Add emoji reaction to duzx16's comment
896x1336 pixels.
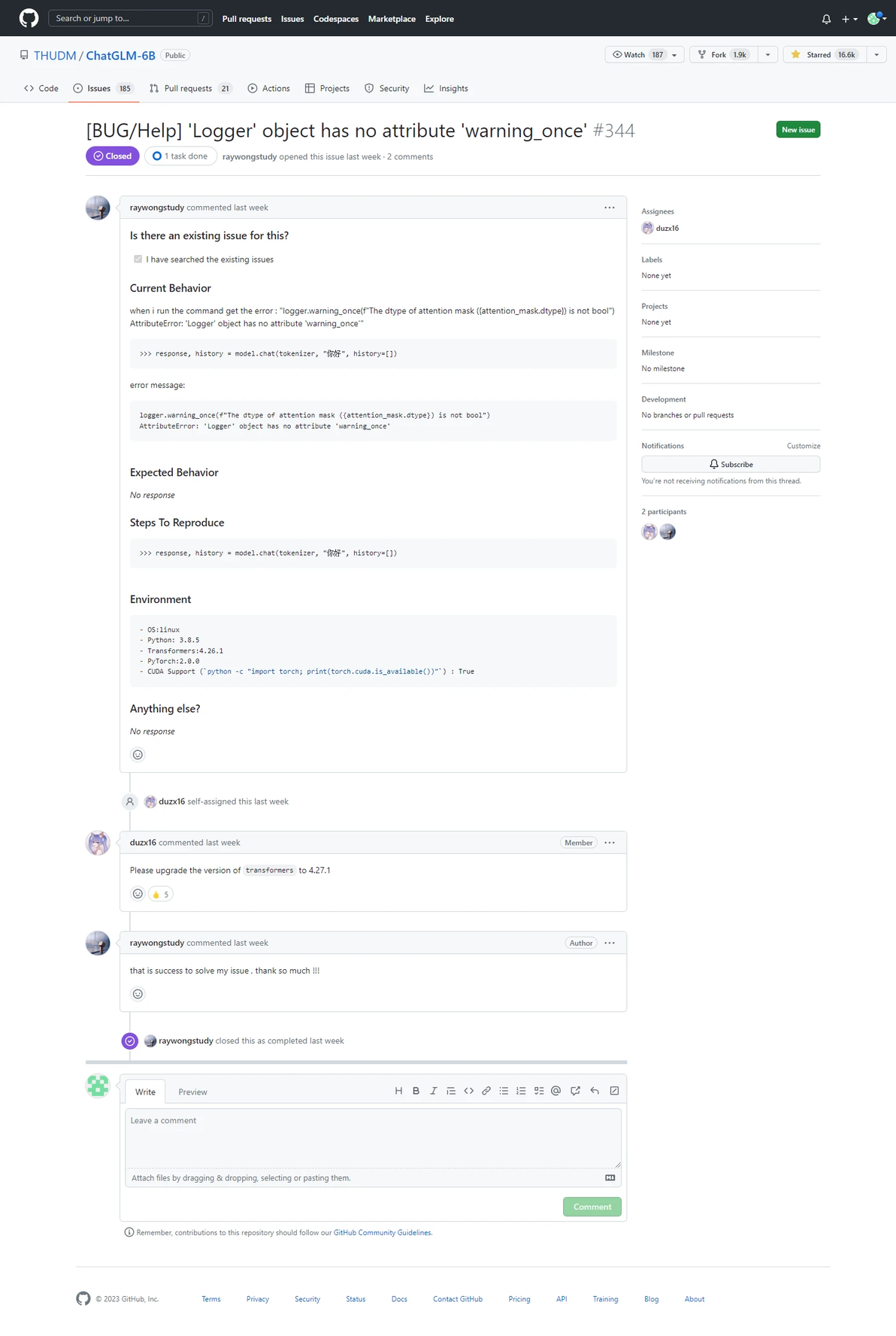(x=138, y=894)
